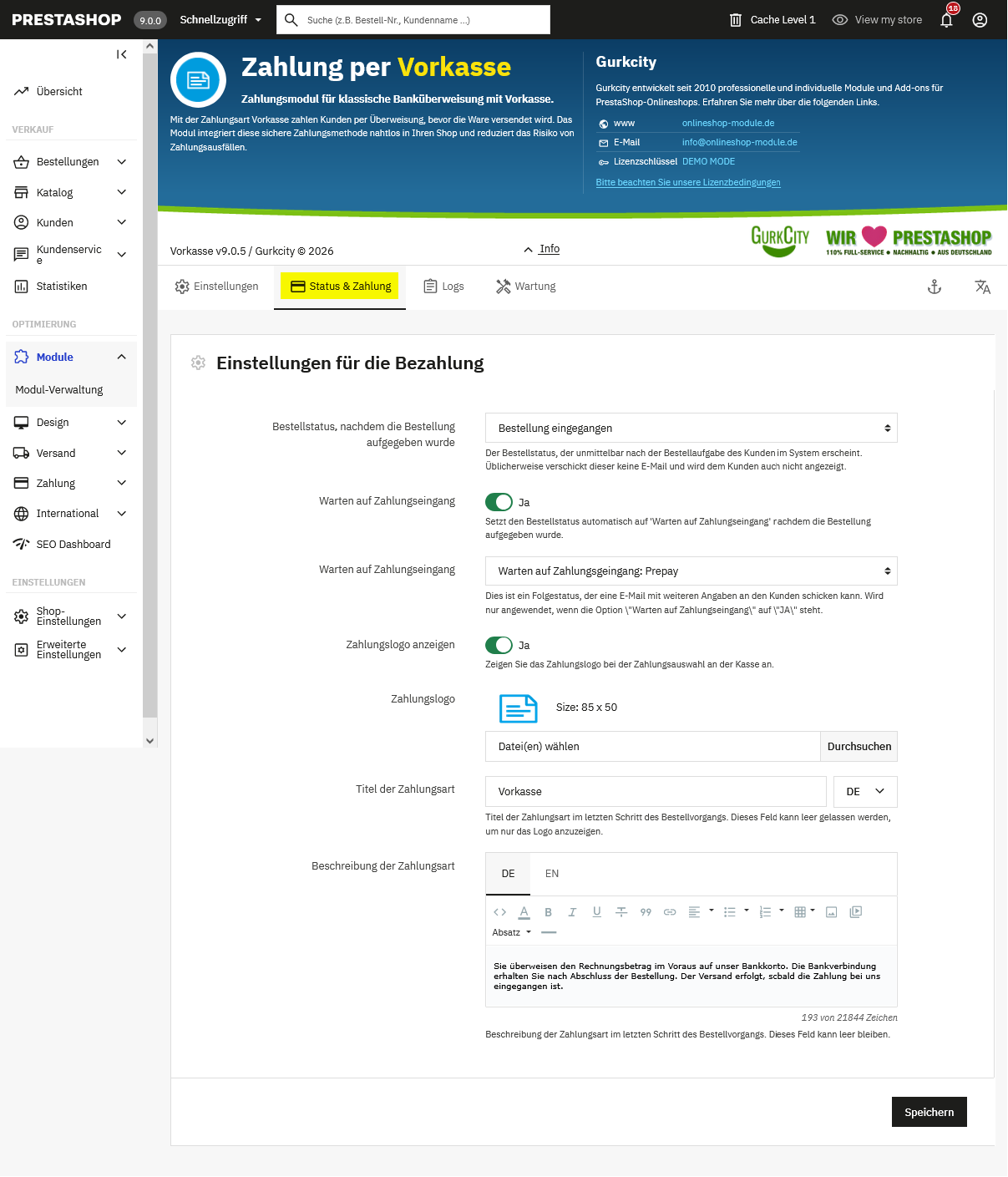
Task: Toggle strikethrough formatting in editor
Action: point(621,912)
